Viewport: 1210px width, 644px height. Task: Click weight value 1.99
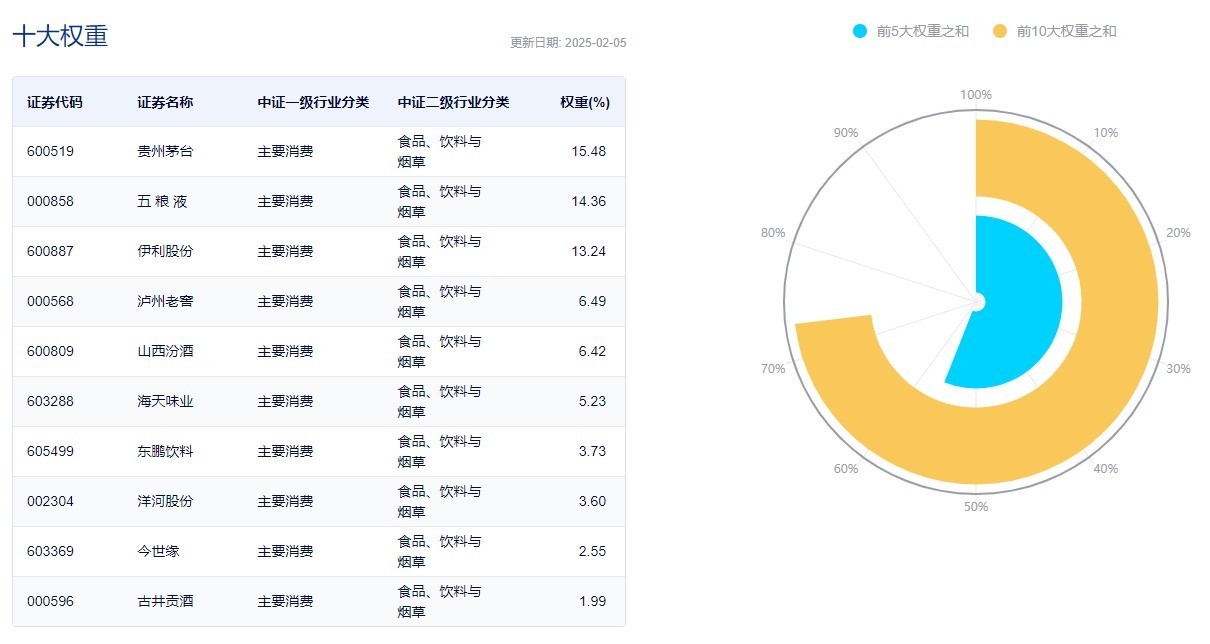tap(592, 601)
